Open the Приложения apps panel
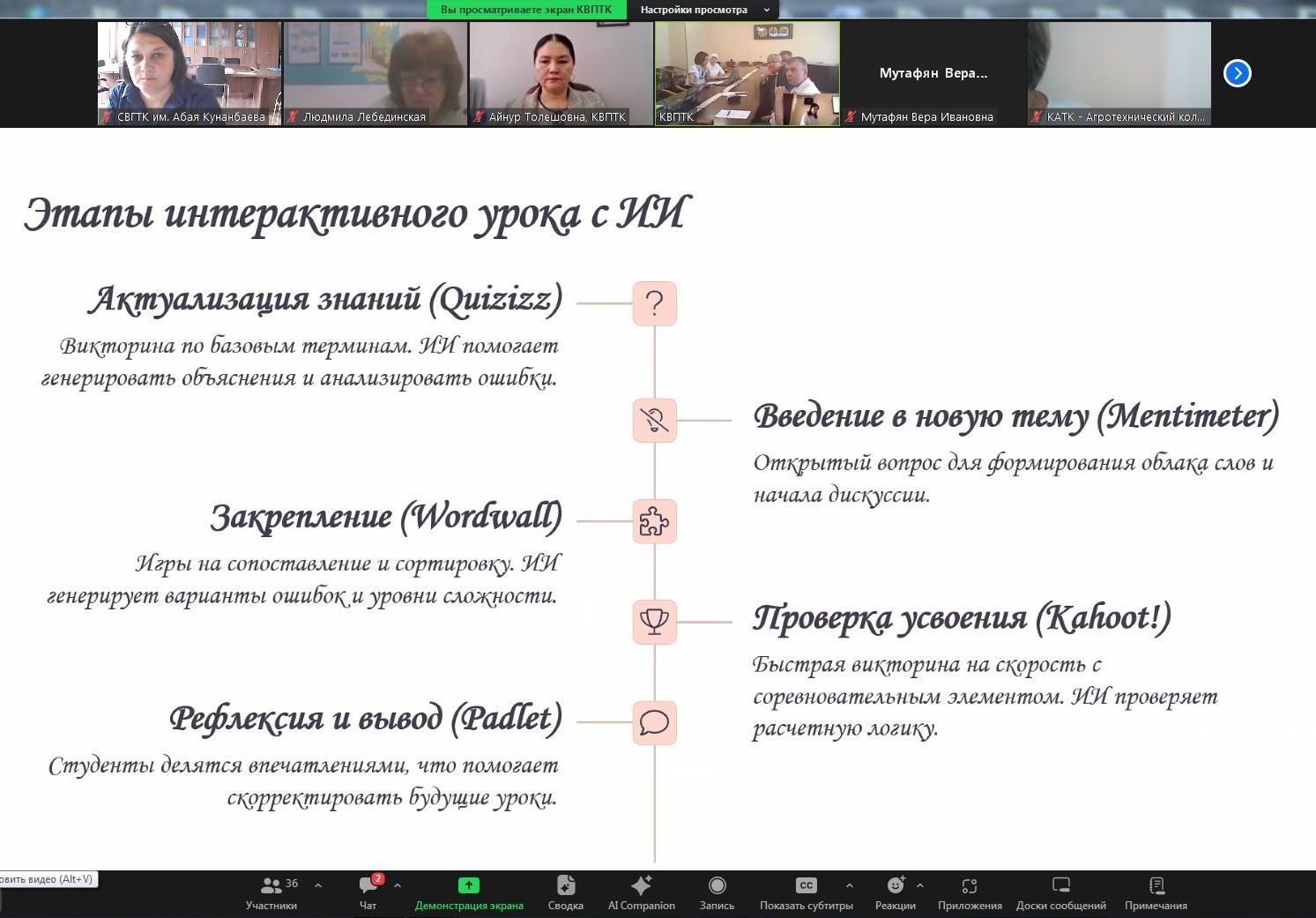 point(970,892)
